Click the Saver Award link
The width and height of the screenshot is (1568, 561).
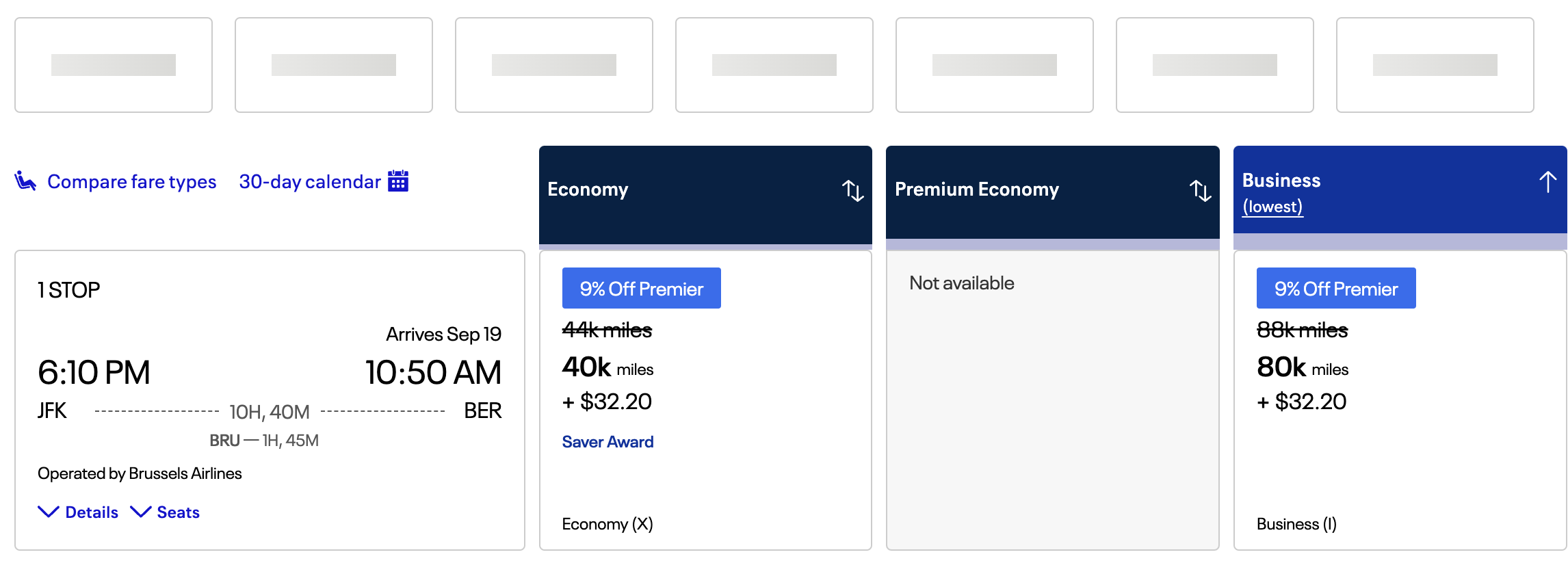[607, 442]
